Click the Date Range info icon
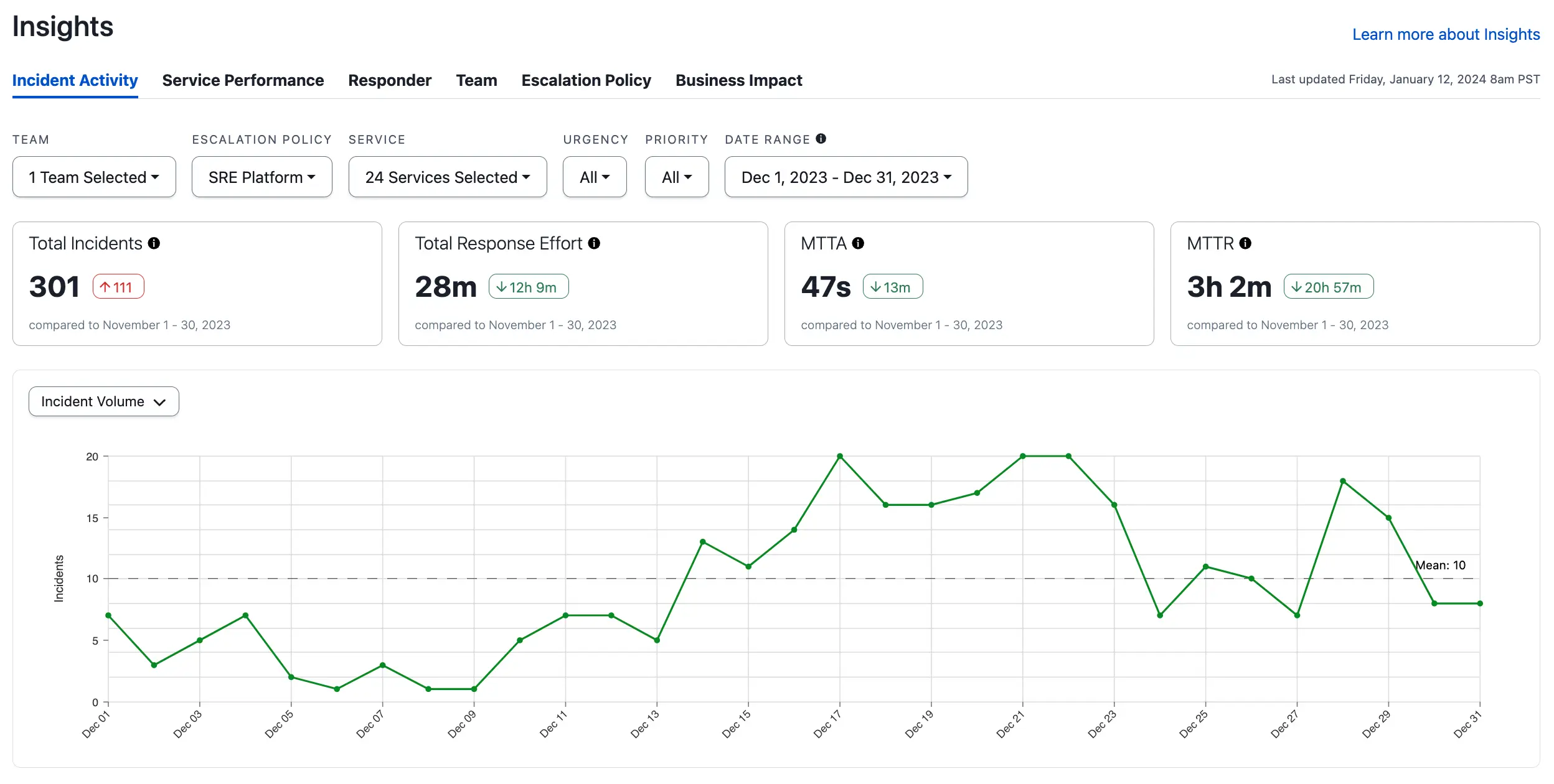Viewport: 1554px width, 784px height. click(821, 139)
